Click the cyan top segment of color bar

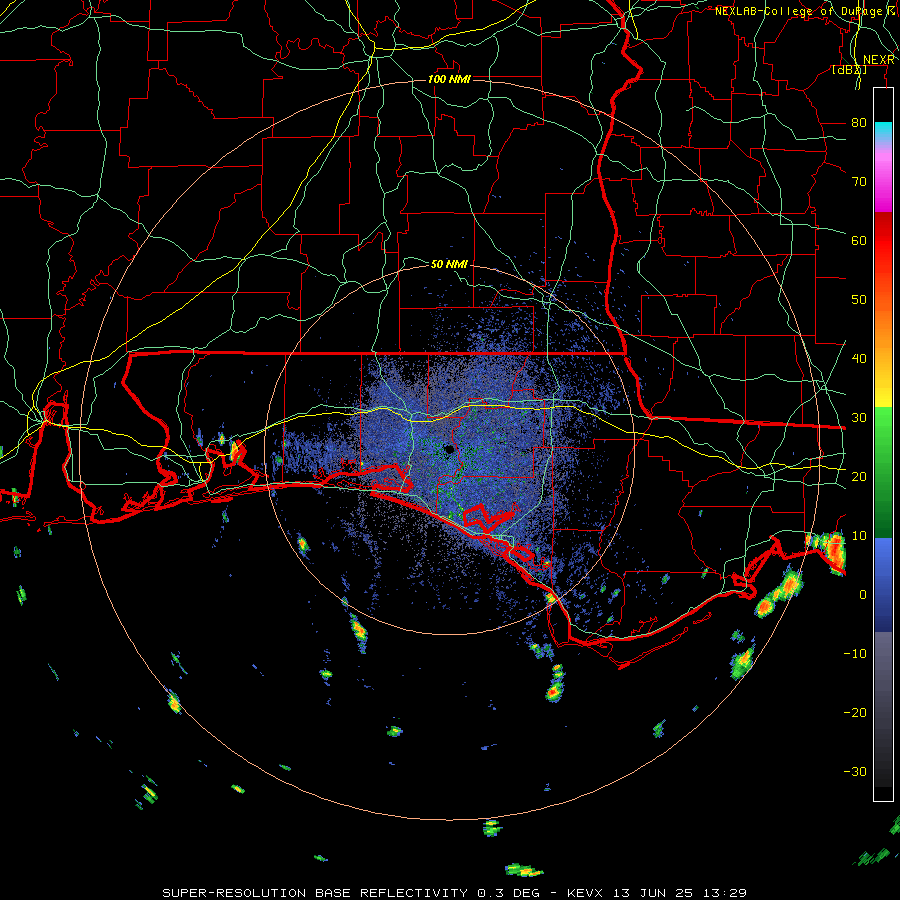tap(883, 132)
